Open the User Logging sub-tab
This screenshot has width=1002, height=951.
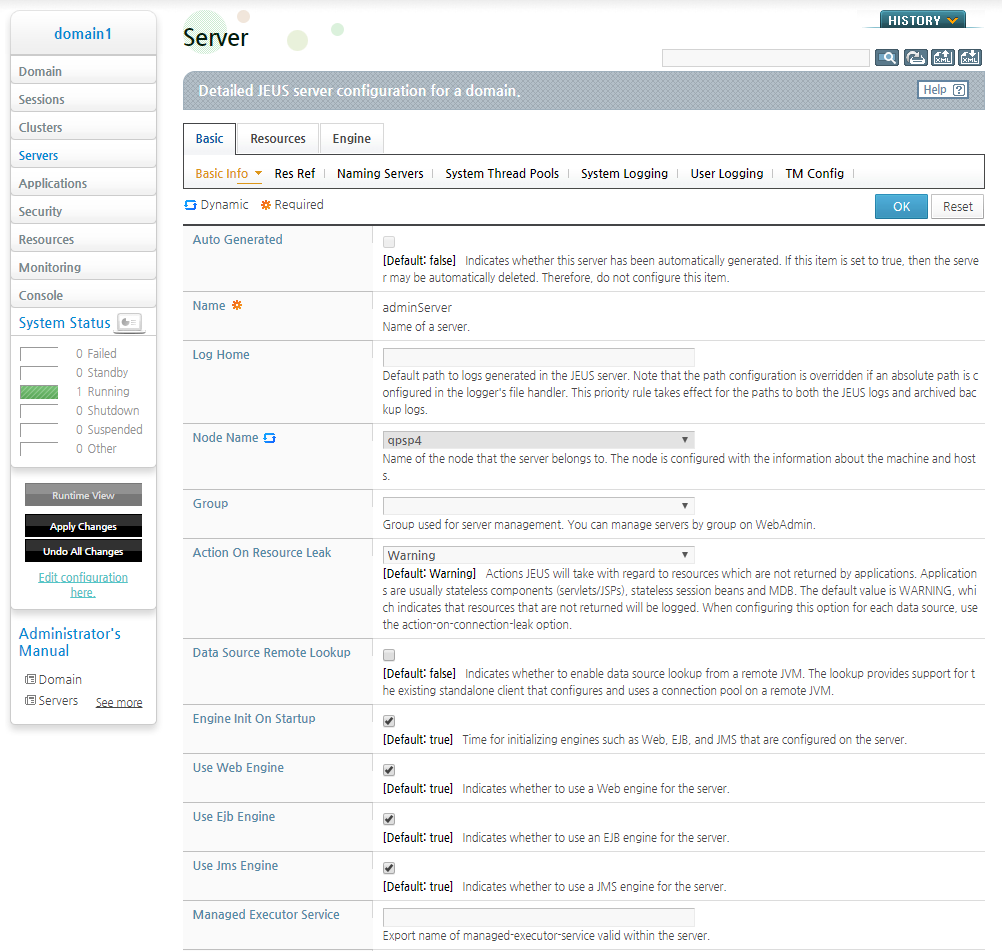pos(727,173)
